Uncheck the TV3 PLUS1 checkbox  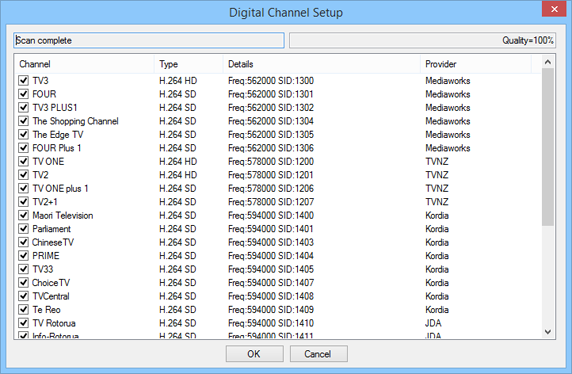[x=24, y=107]
